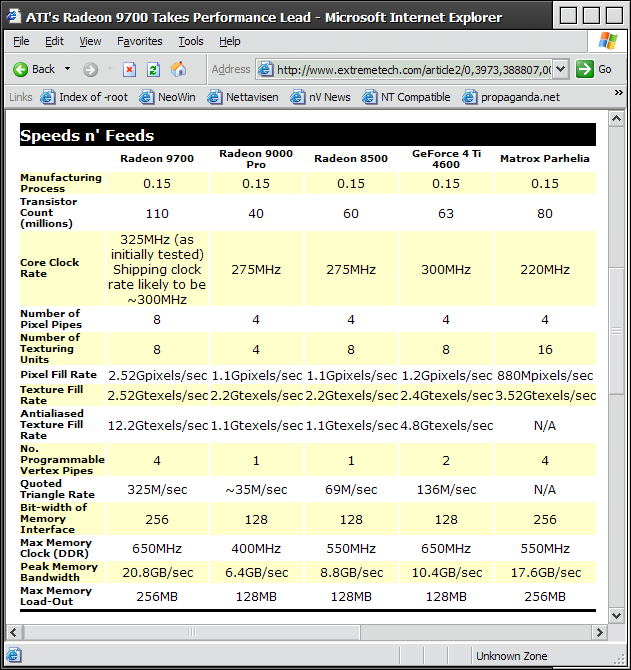The height and width of the screenshot is (670, 631).
Task: Click the Links toolbar label
Action: (x=21, y=97)
